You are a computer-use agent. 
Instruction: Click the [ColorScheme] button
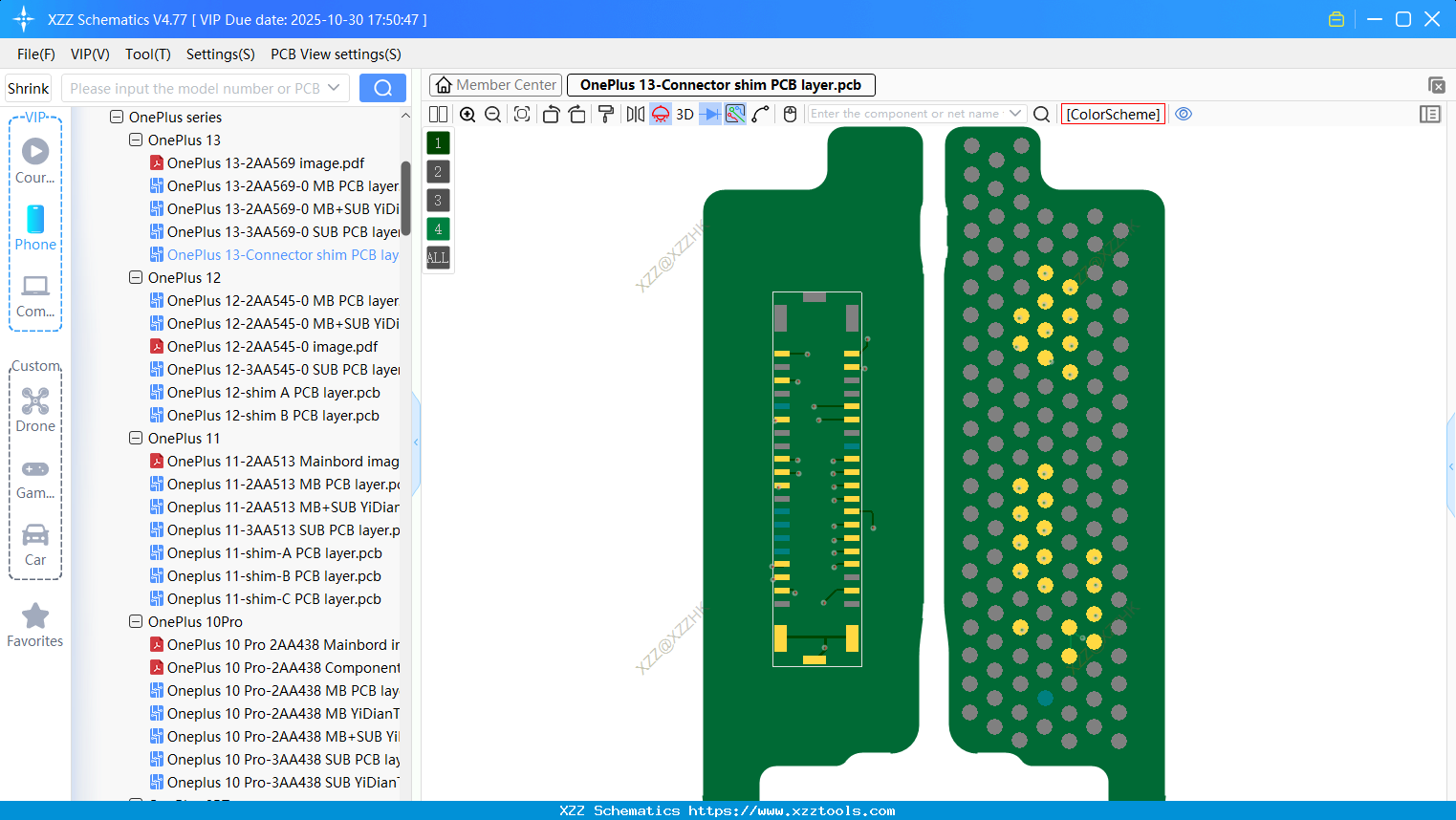point(1112,114)
